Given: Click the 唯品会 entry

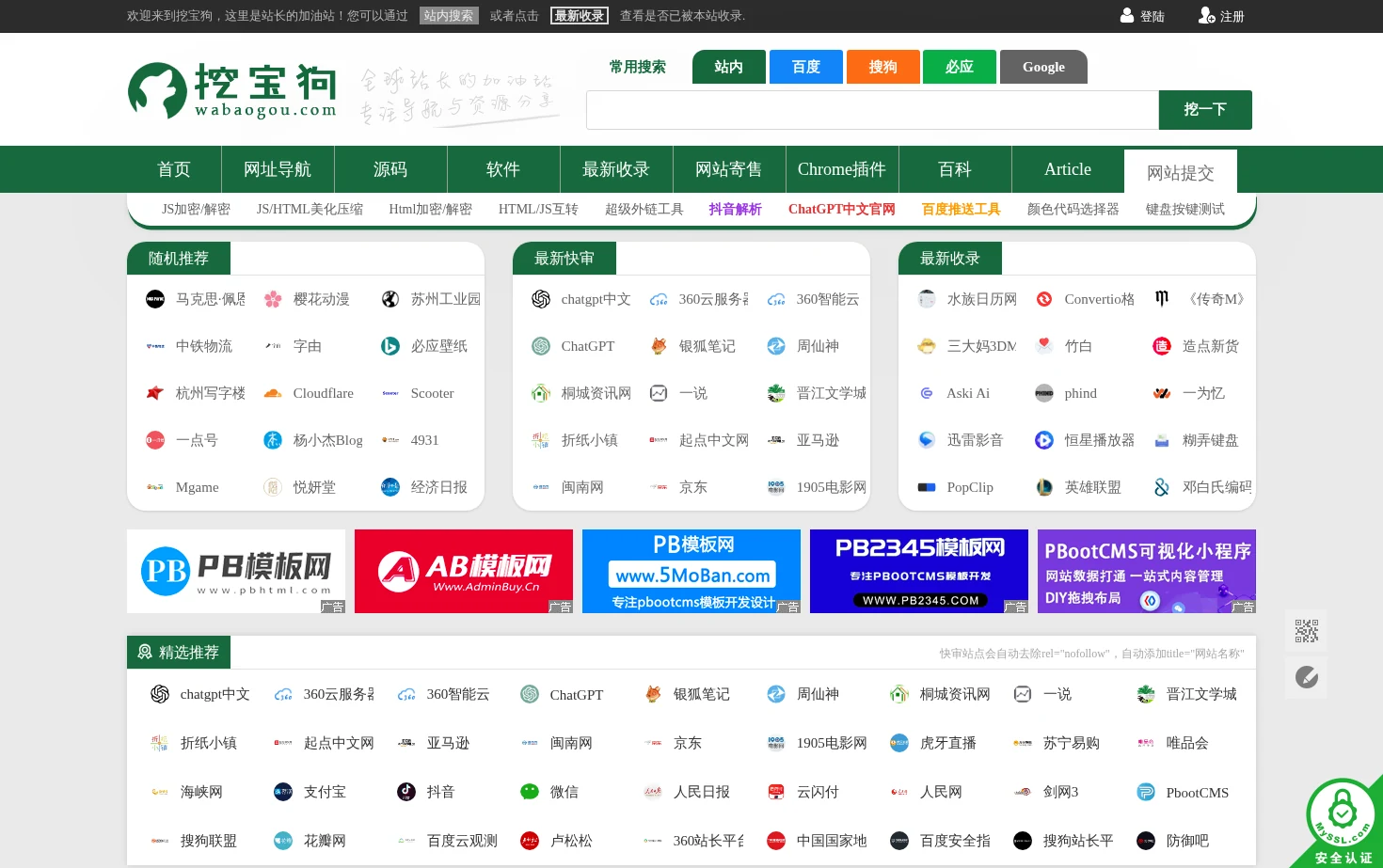Looking at the screenshot, I should [x=1173, y=743].
